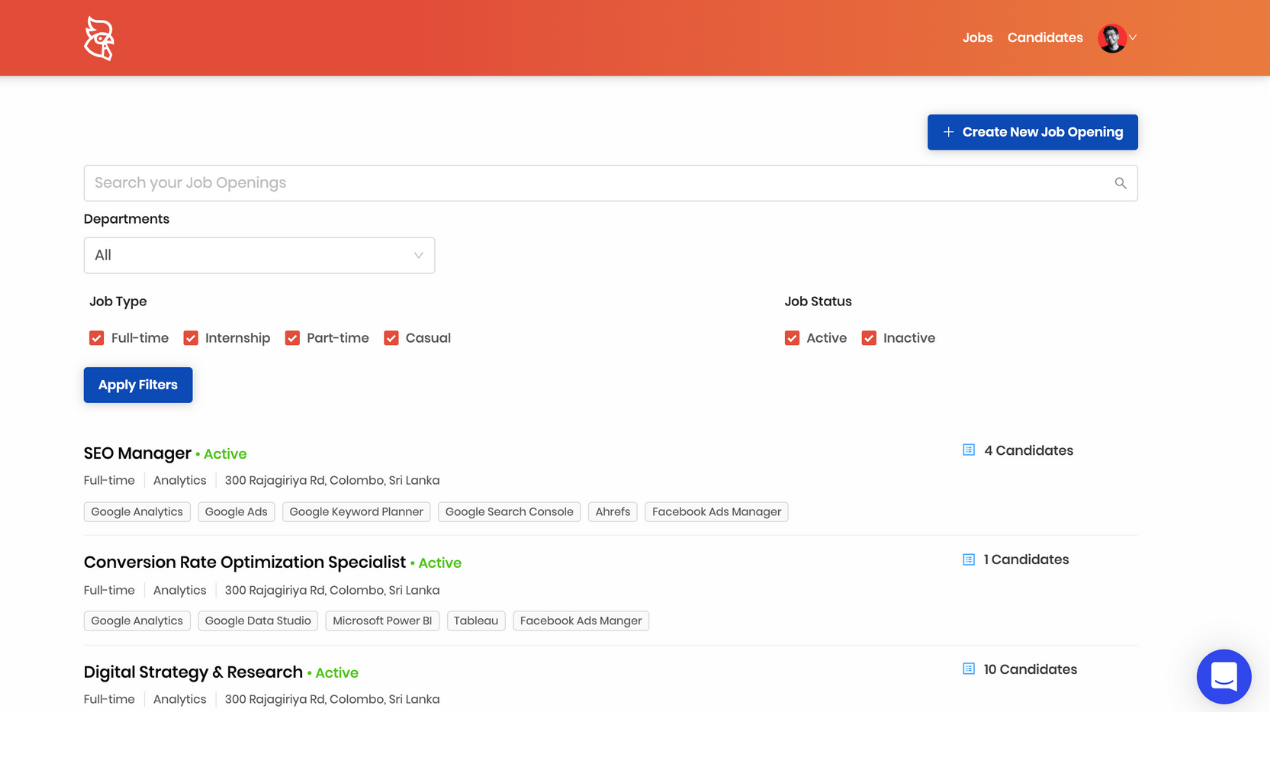The height and width of the screenshot is (760, 1270).
Task: Click the candidates icon beside SEO Manager
Action: (967, 450)
